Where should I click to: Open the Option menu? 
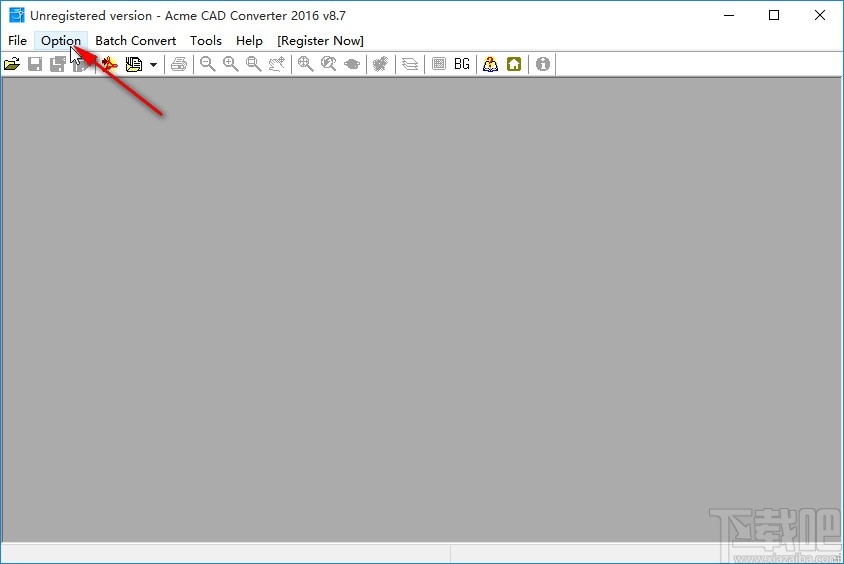61,40
